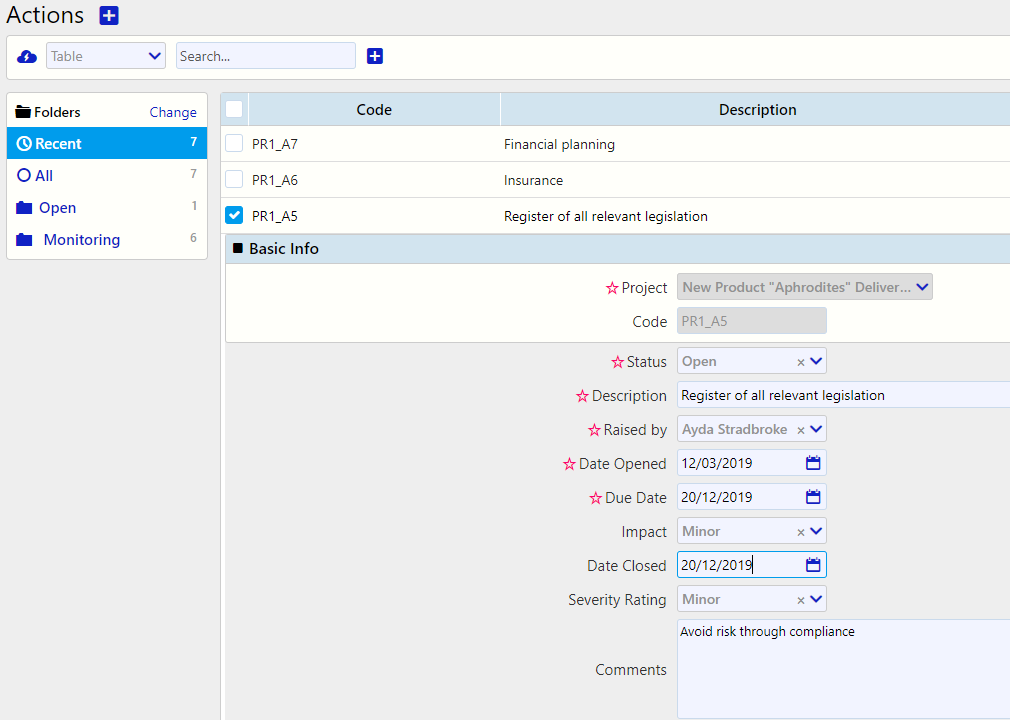Image resolution: width=1010 pixels, height=720 pixels.
Task: Tick the checkbox for PR1_A6 row
Action: coord(234,180)
